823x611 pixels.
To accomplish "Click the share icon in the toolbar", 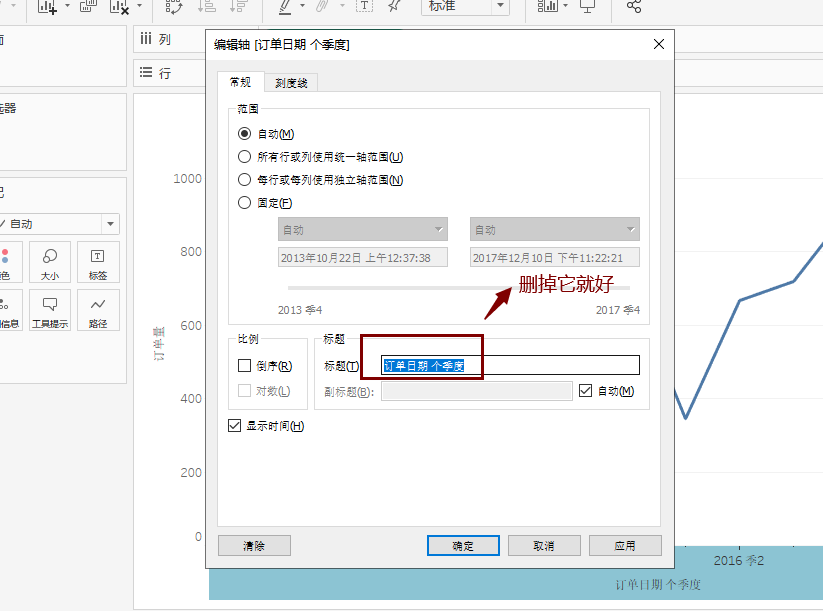I will click(x=634, y=6).
